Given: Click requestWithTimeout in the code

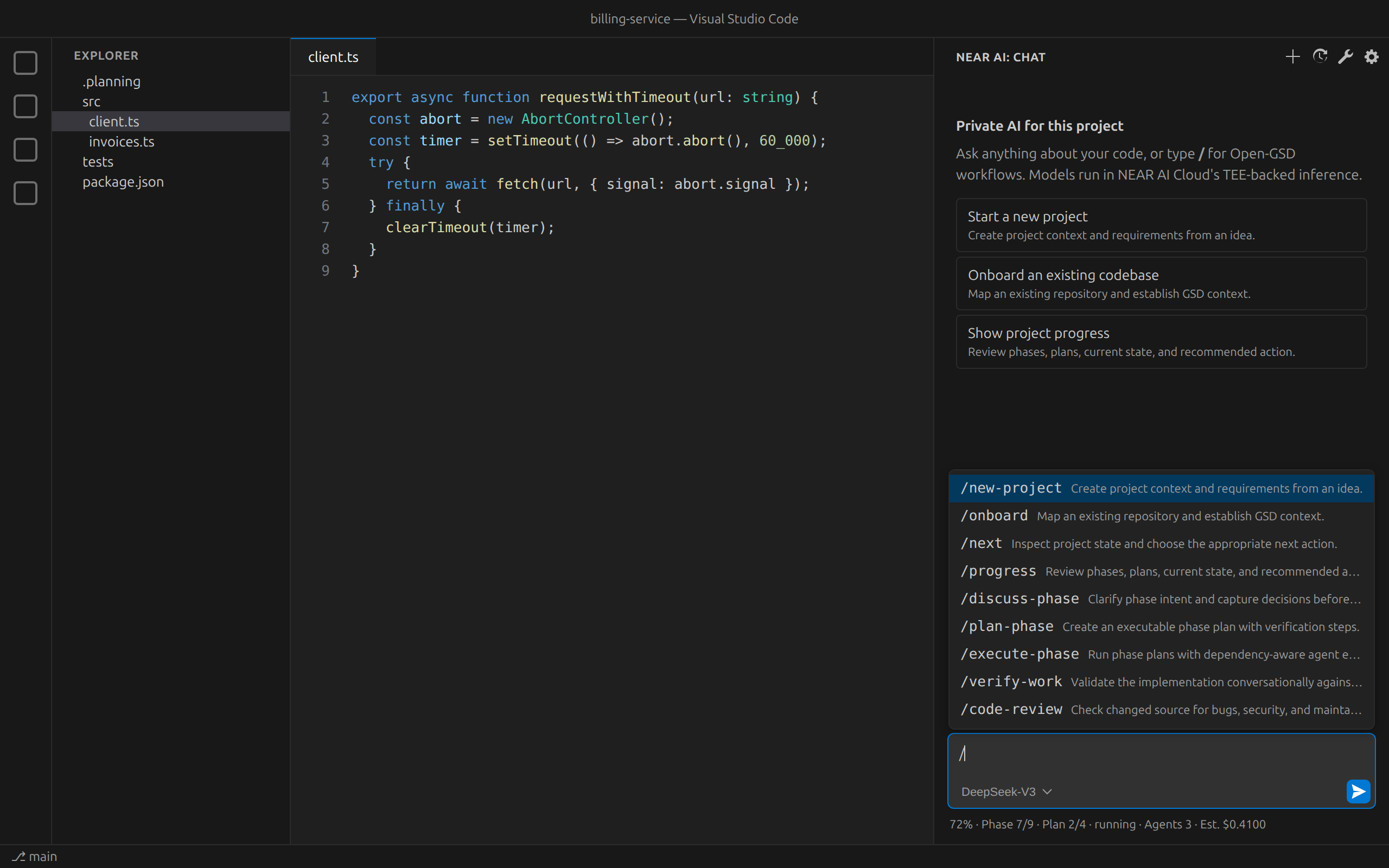Looking at the screenshot, I should click(615, 97).
